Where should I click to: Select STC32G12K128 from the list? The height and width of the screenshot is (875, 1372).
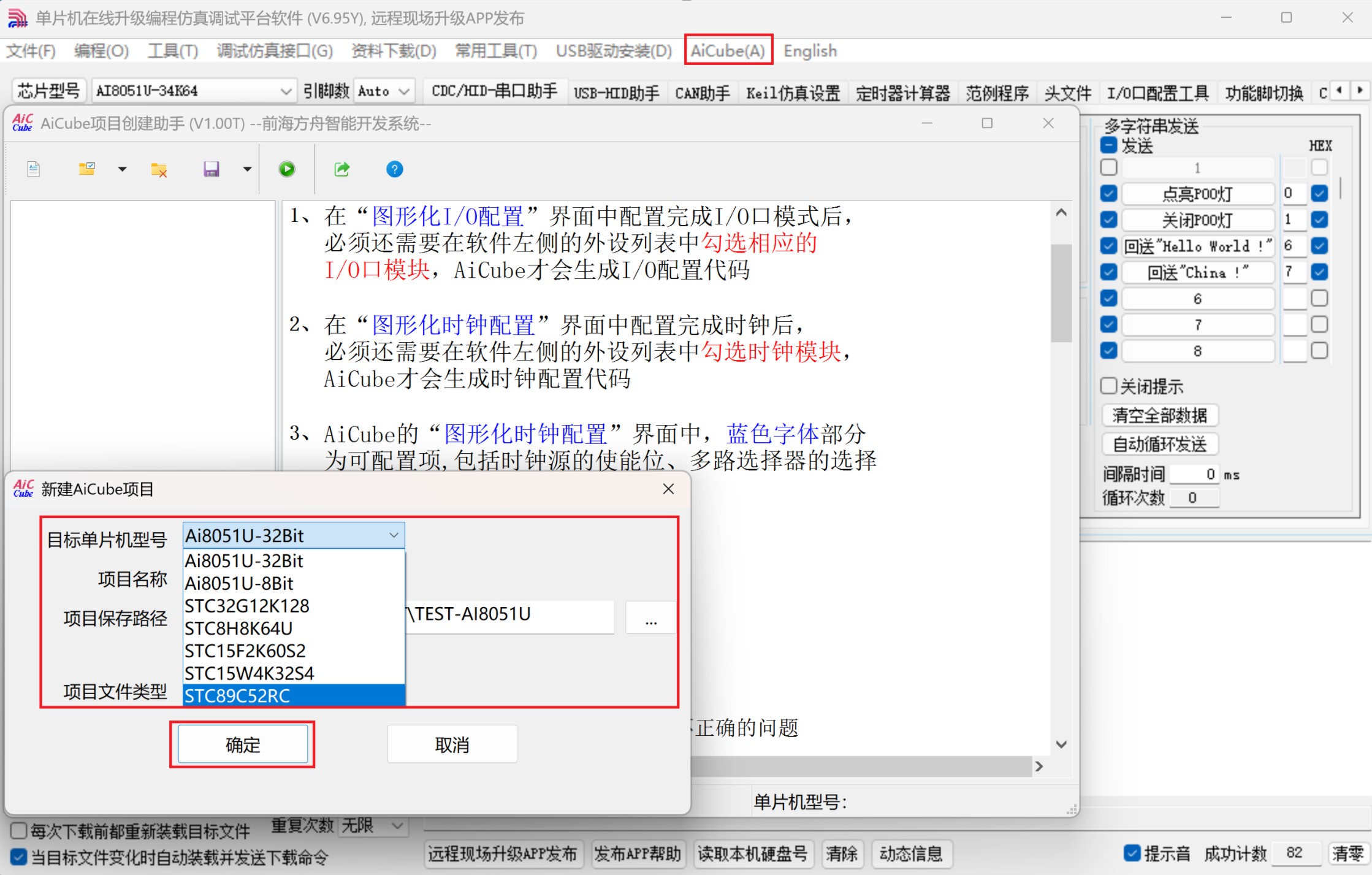pyautogui.click(x=294, y=606)
